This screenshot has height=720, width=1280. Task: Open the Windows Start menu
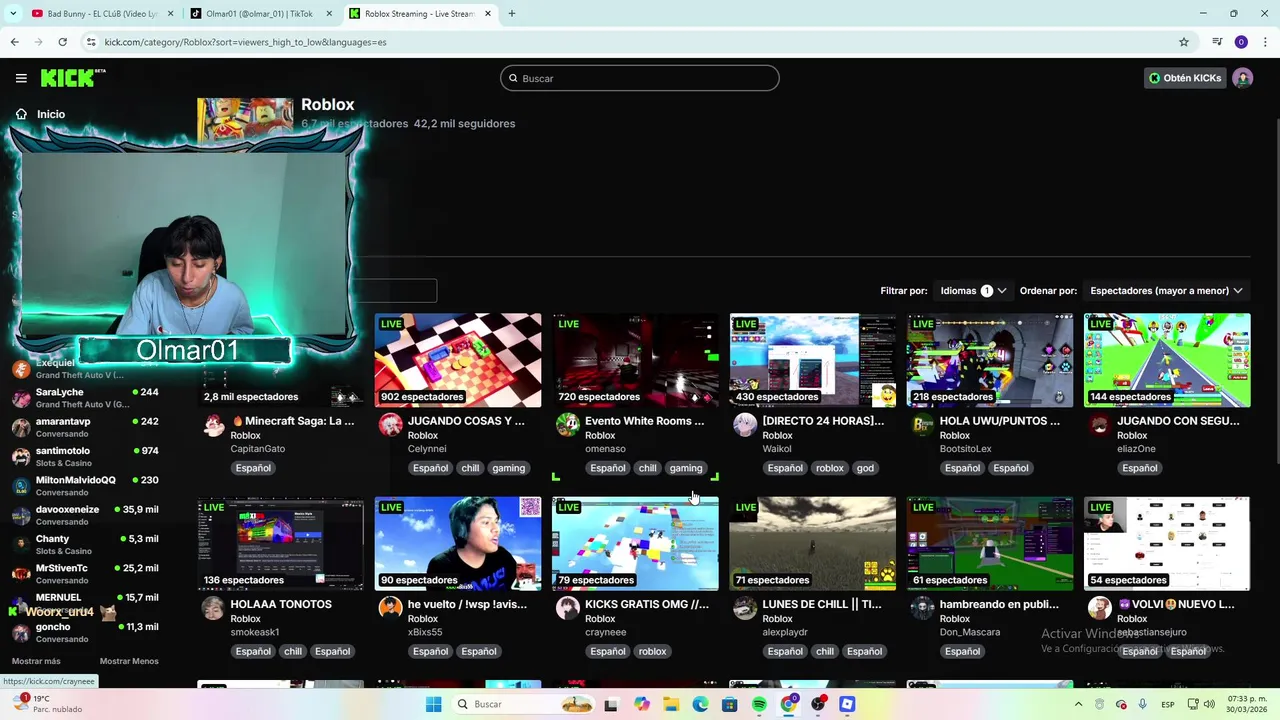[x=433, y=704]
